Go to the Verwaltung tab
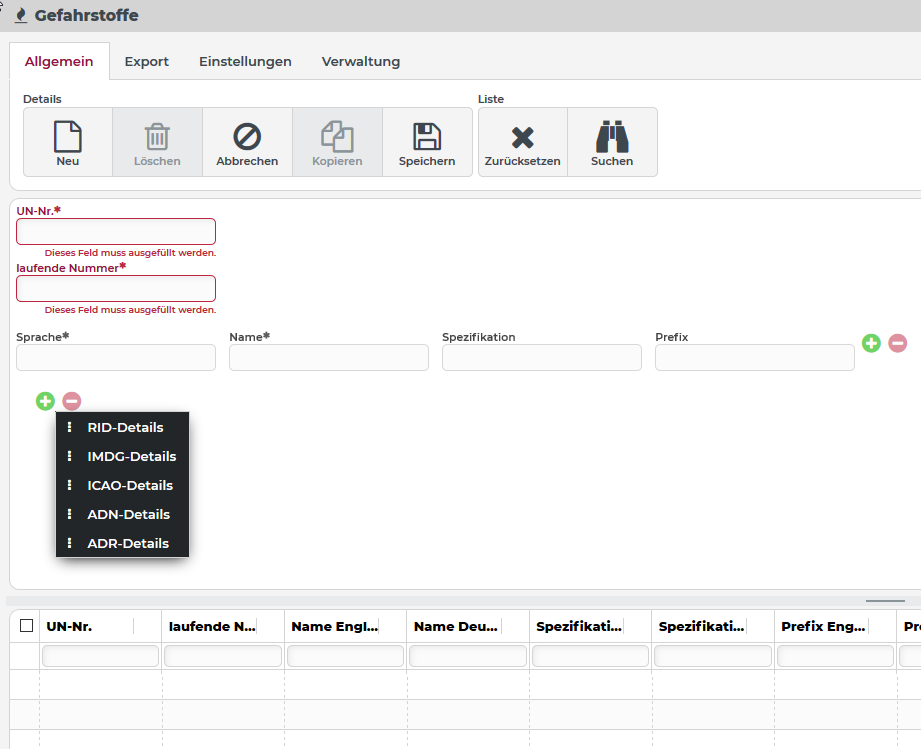Viewport: 921px width, 749px height. pos(360,61)
